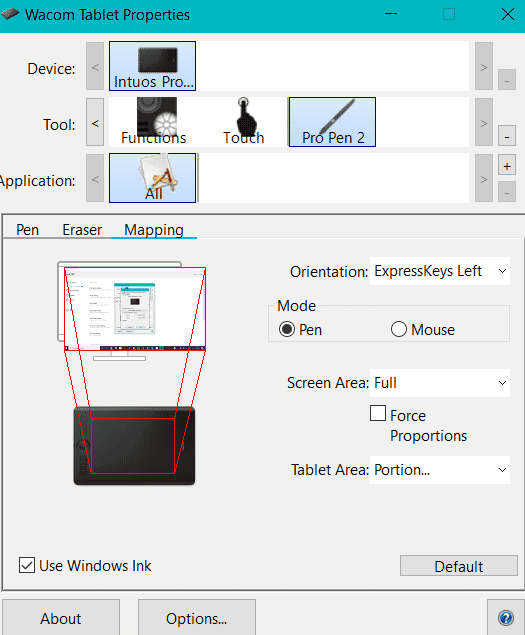Enable Force Proportions checkbox

pos(378,413)
